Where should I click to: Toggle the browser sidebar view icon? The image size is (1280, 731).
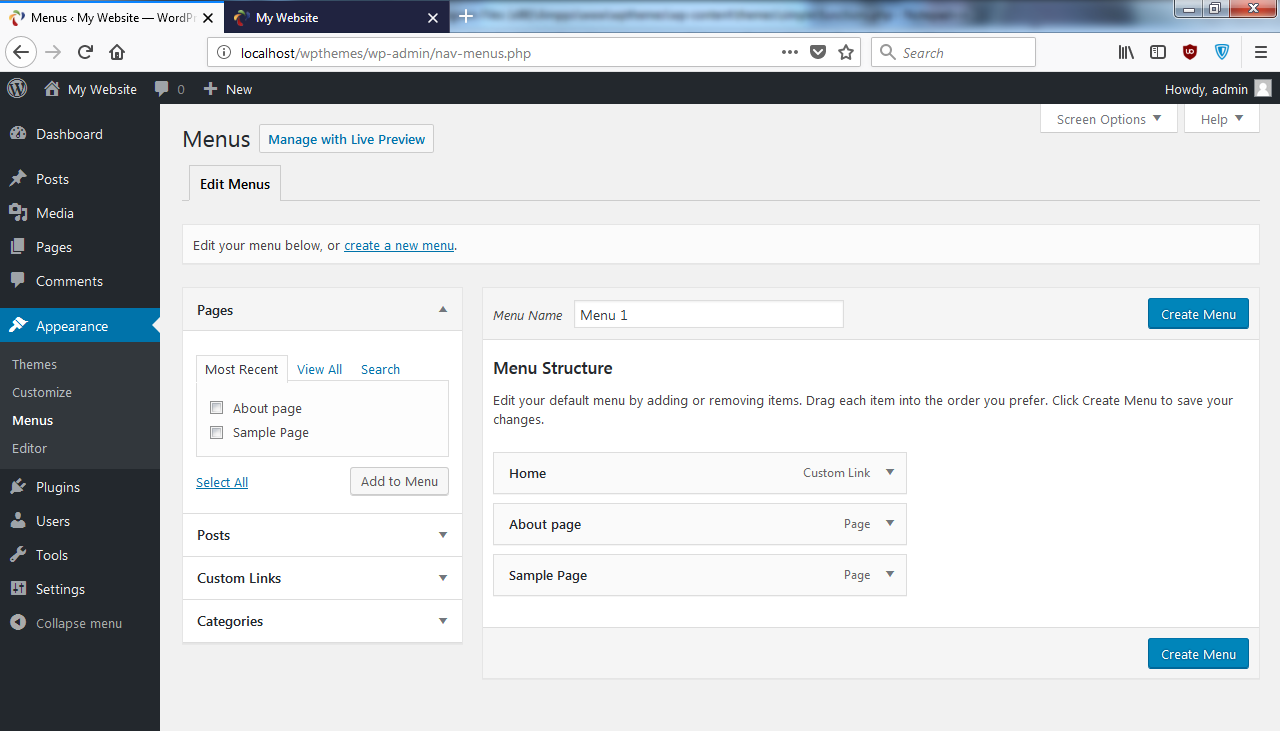coord(1158,53)
